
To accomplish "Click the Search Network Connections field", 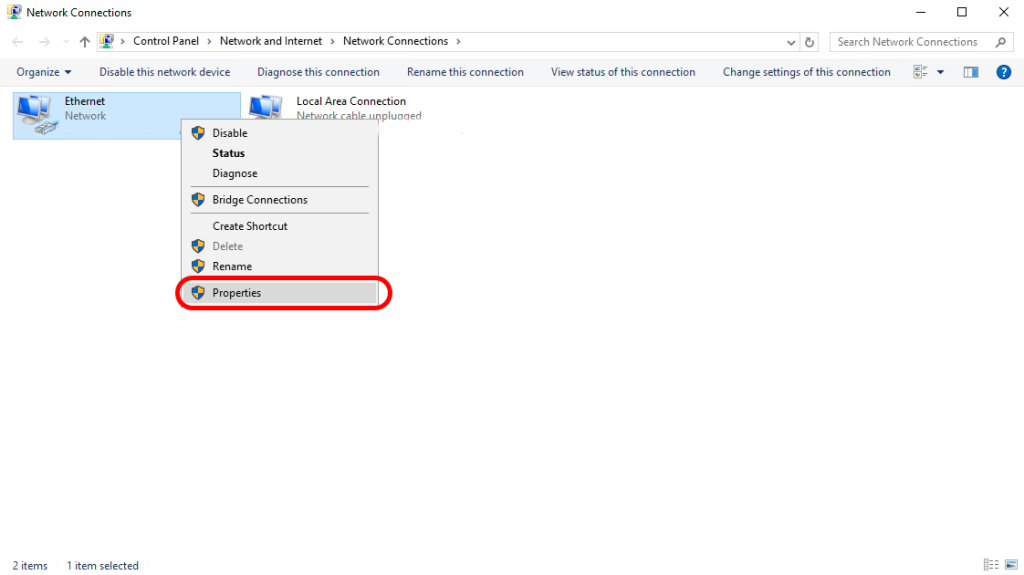I will coord(912,42).
